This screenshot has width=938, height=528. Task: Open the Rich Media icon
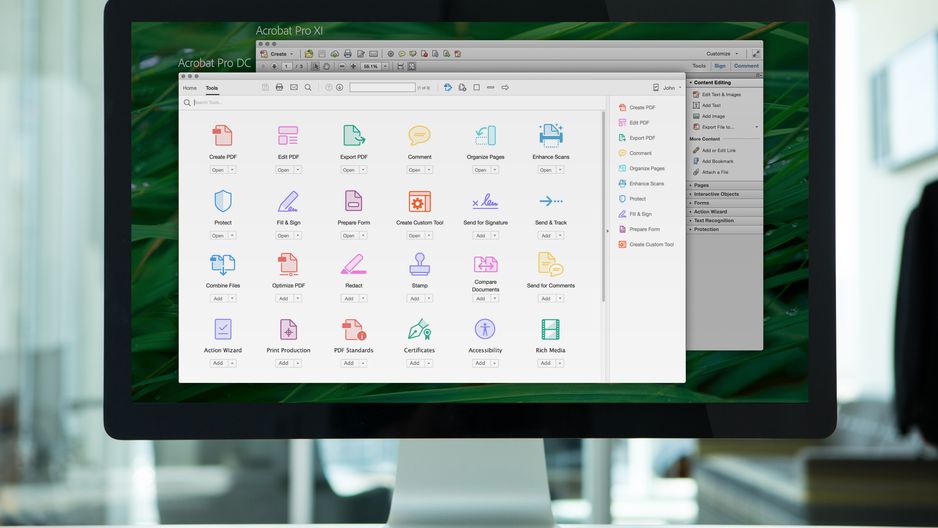[x=550, y=329]
